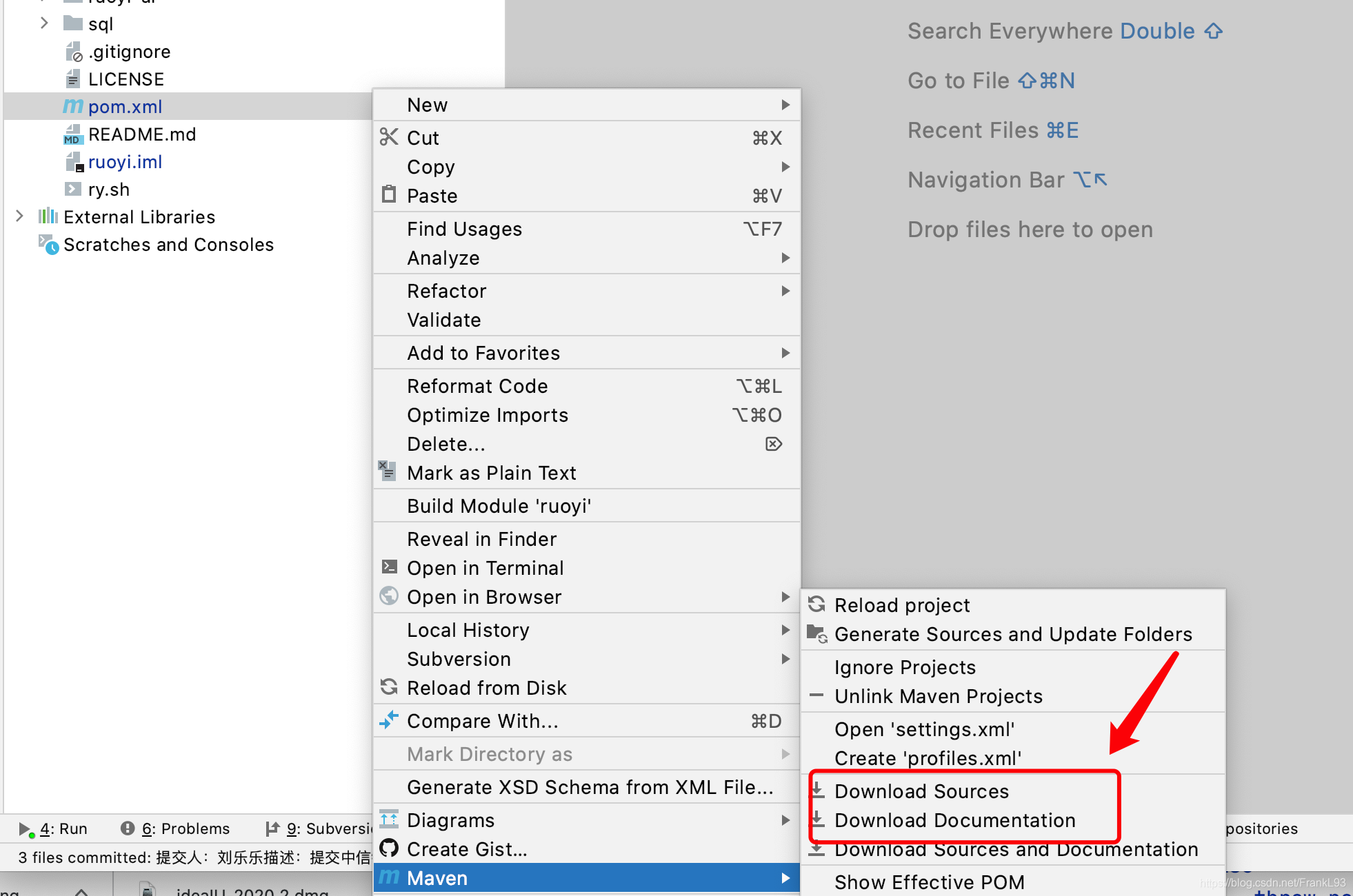The image size is (1353, 896).
Task: Select Open 'settings.xml' entry
Action: (x=1014, y=729)
